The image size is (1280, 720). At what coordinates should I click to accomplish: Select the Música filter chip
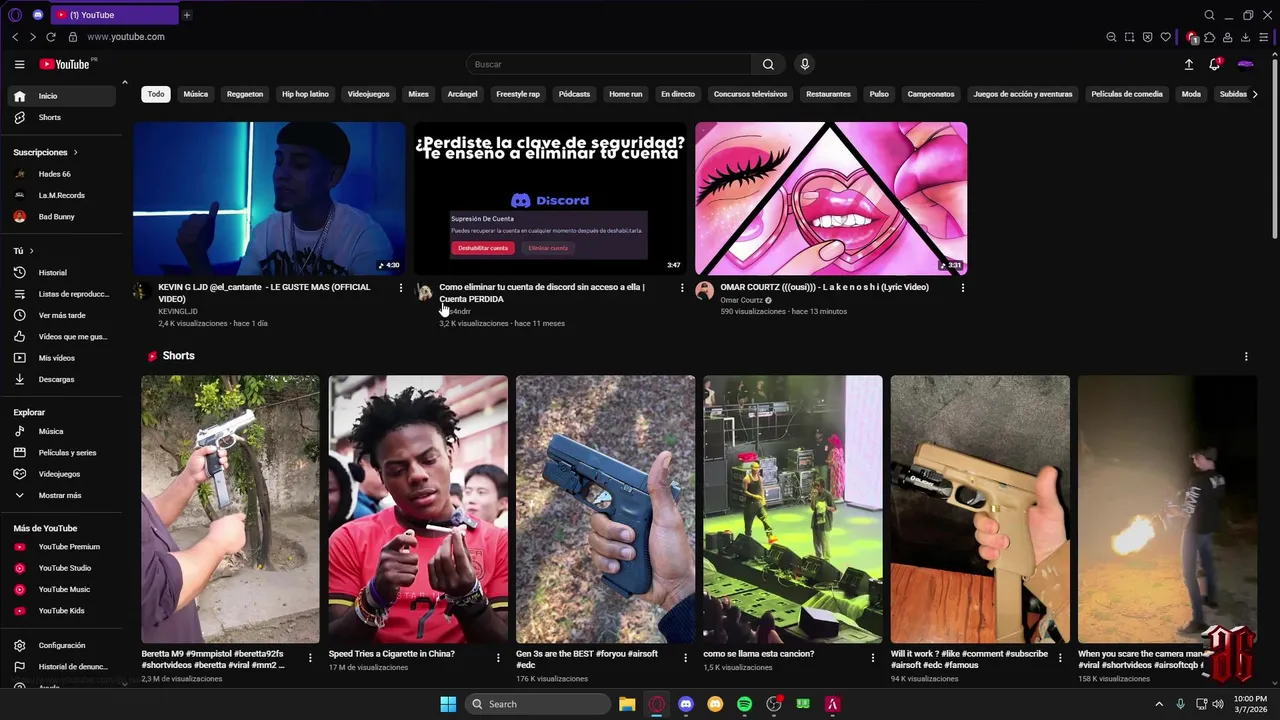coord(196,94)
